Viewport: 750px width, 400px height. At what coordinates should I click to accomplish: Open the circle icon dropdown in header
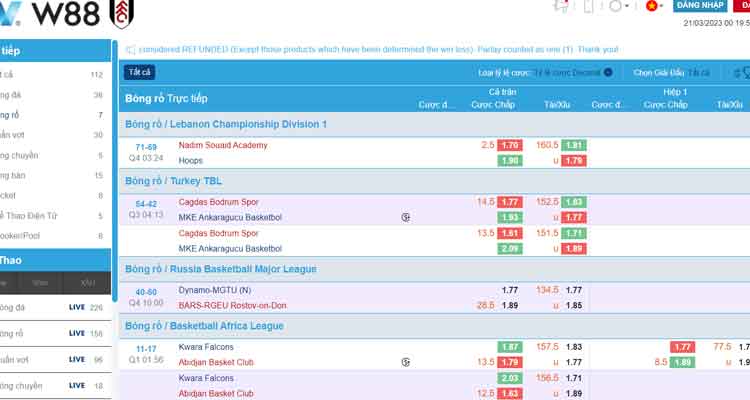click(x=619, y=6)
